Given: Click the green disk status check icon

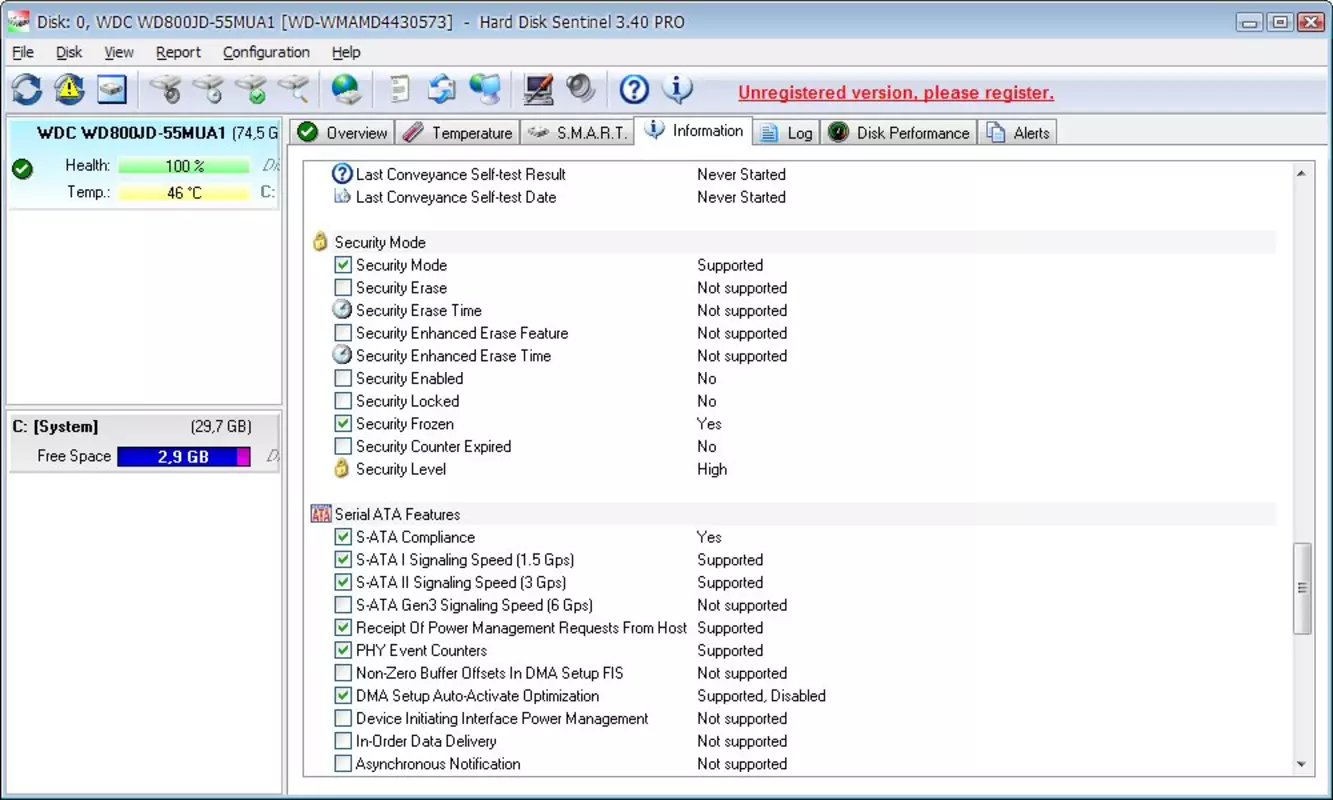Looking at the screenshot, I should point(22,169).
